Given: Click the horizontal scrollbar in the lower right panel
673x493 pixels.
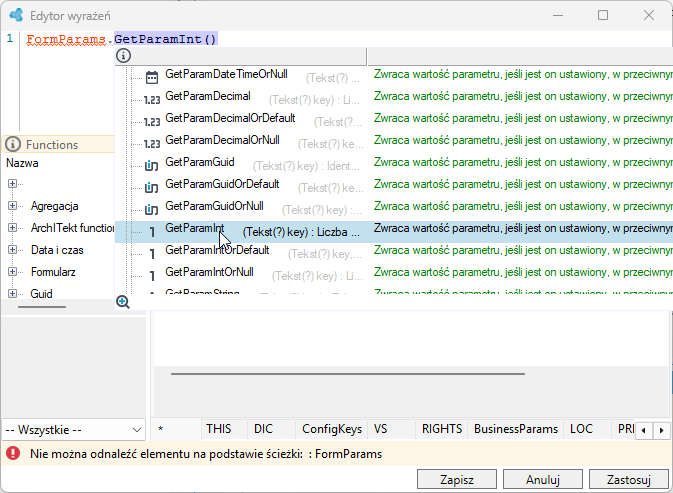Looking at the screenshot, I should click(348, 374).
